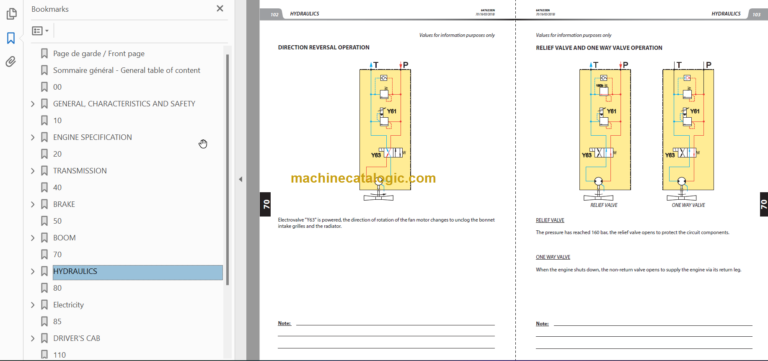Open the Attachments paperclip icon
The width and height of the screenshot is (768, 361).
click(11, 62)
